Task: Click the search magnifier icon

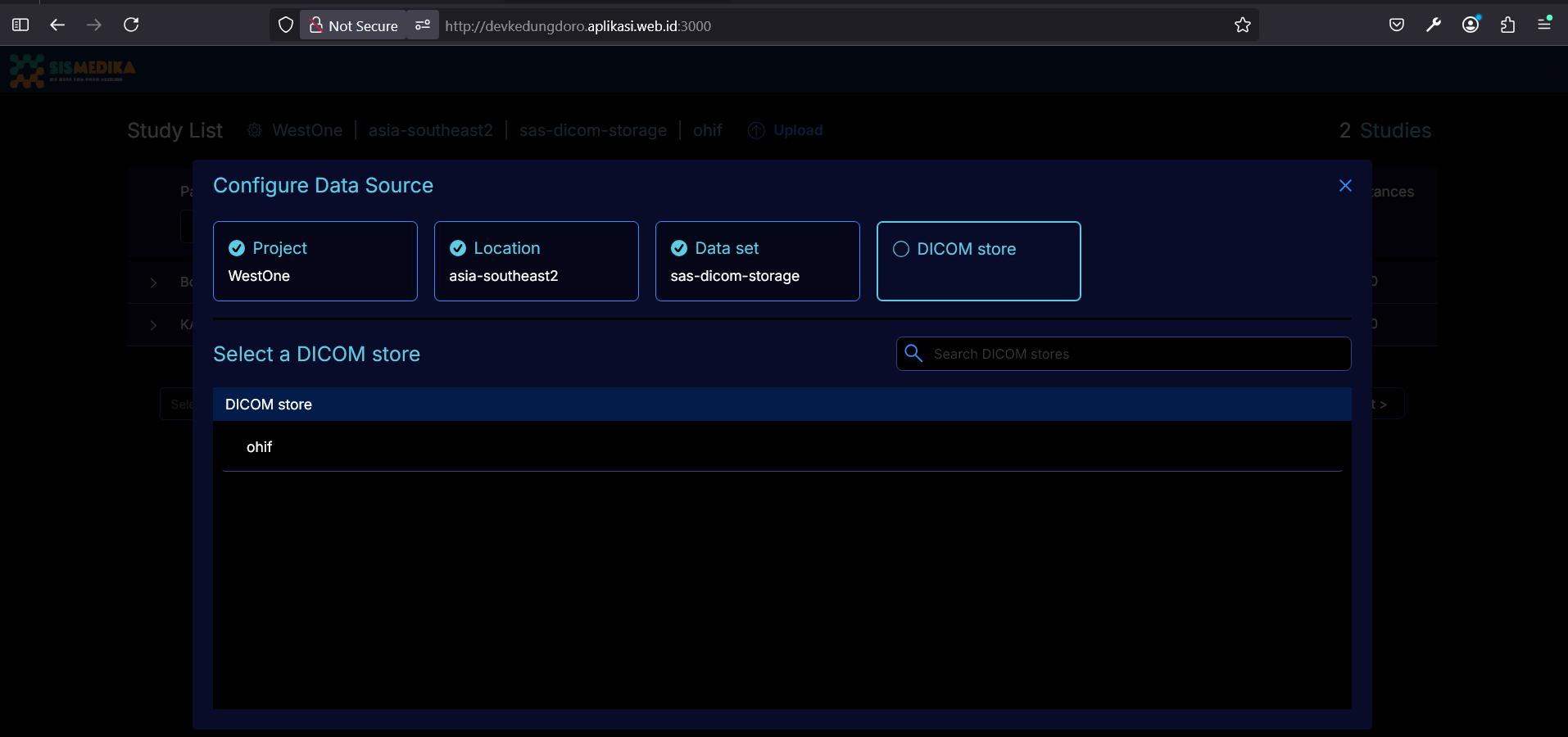Action: point(913,353)
